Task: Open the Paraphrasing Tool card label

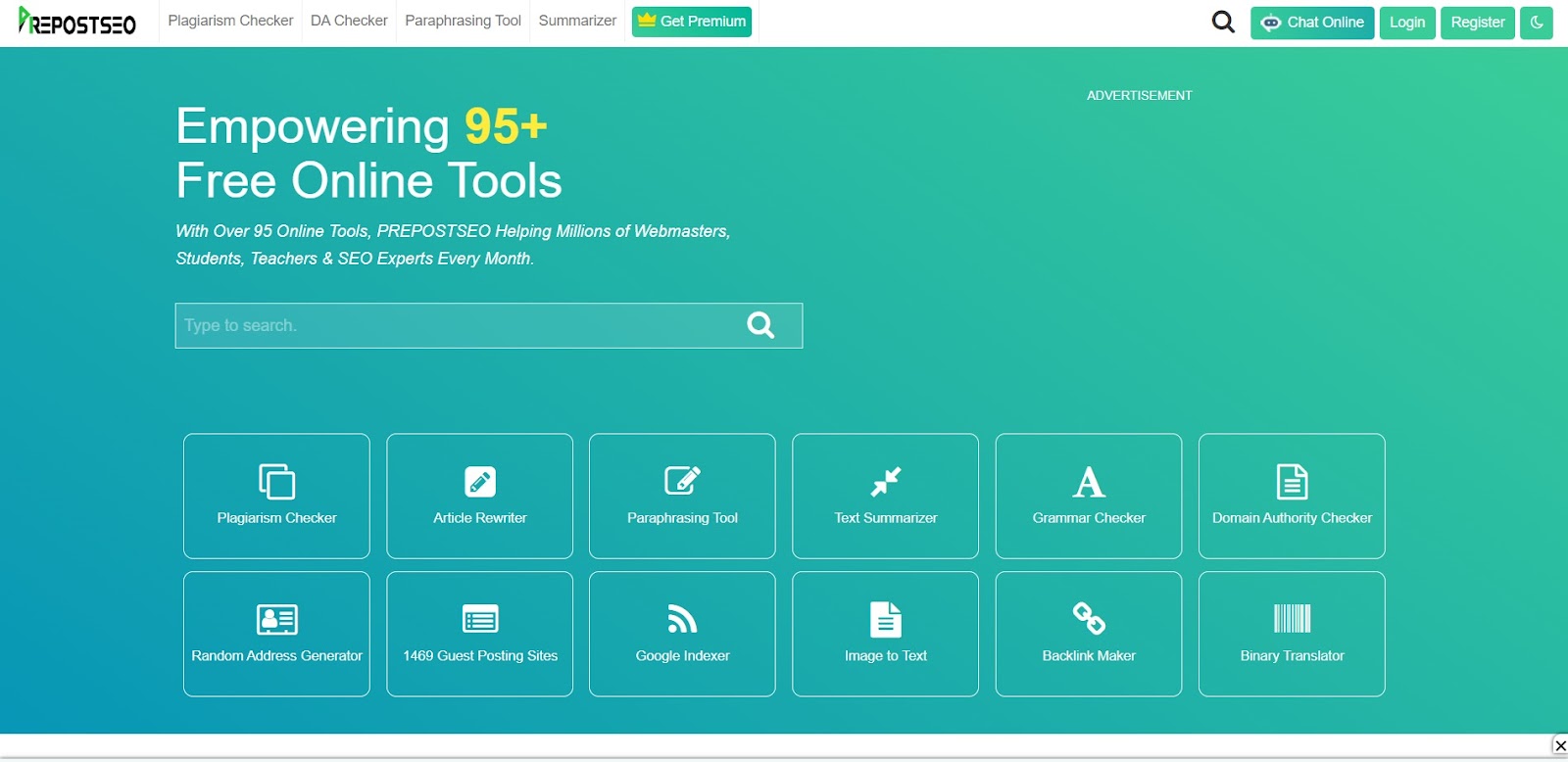Action: pyautogui.click(x=682, y=518)
